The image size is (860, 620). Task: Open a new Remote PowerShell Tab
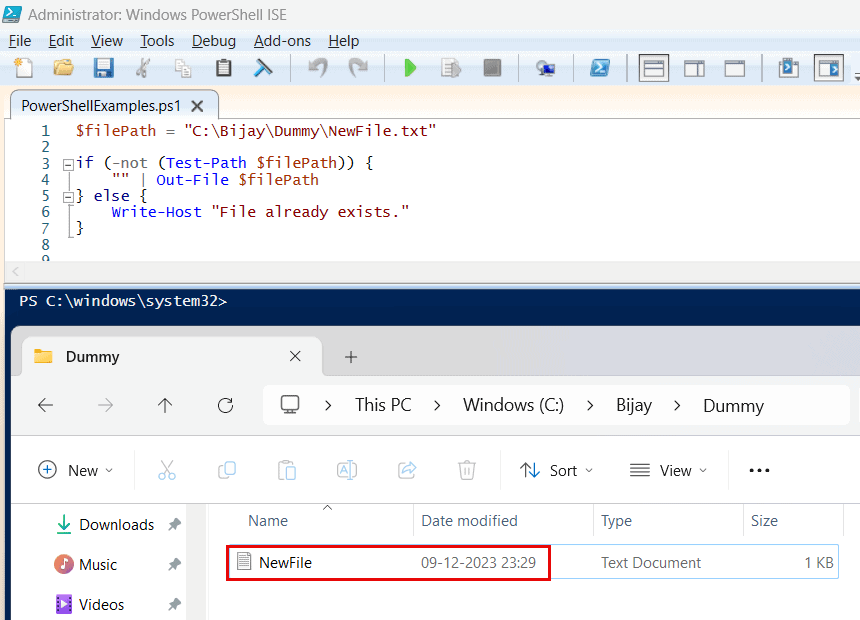tap(546, 68)
